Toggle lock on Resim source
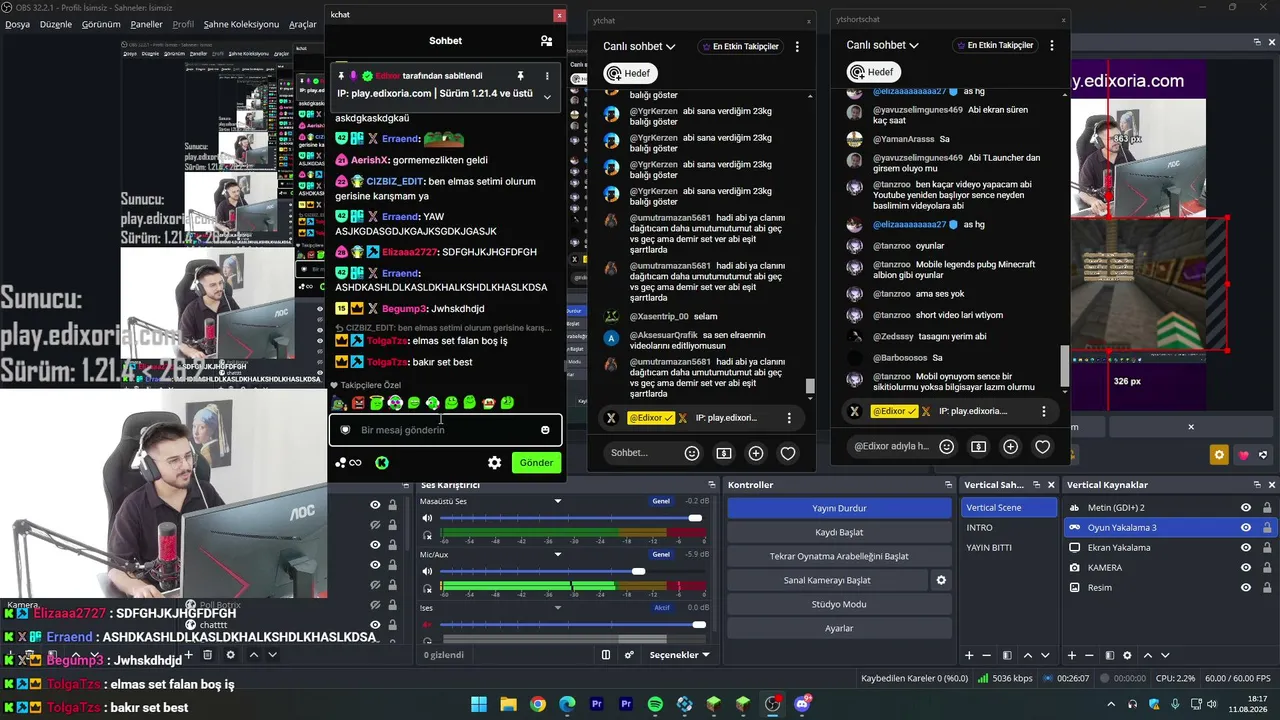 pyautogui.click(x=1267, y=587)
